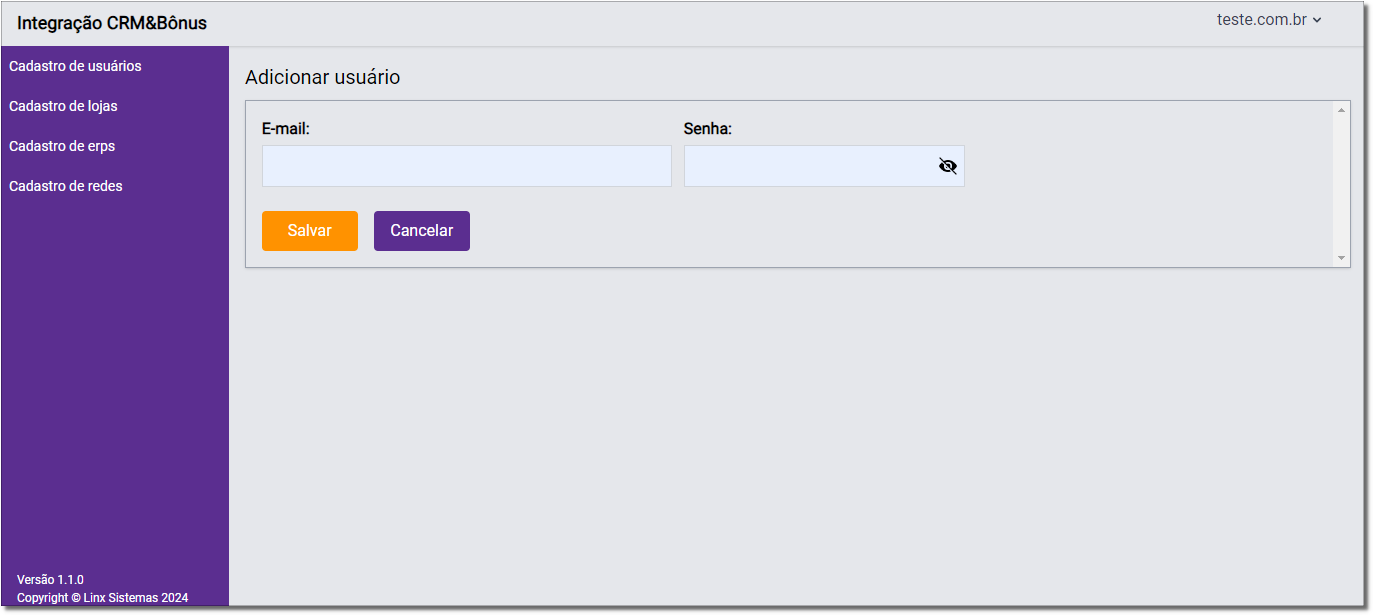Select Cadastro de erps in sidebar
The image size is (1373, 615).
pyautogui.click(x=62, y=146)
